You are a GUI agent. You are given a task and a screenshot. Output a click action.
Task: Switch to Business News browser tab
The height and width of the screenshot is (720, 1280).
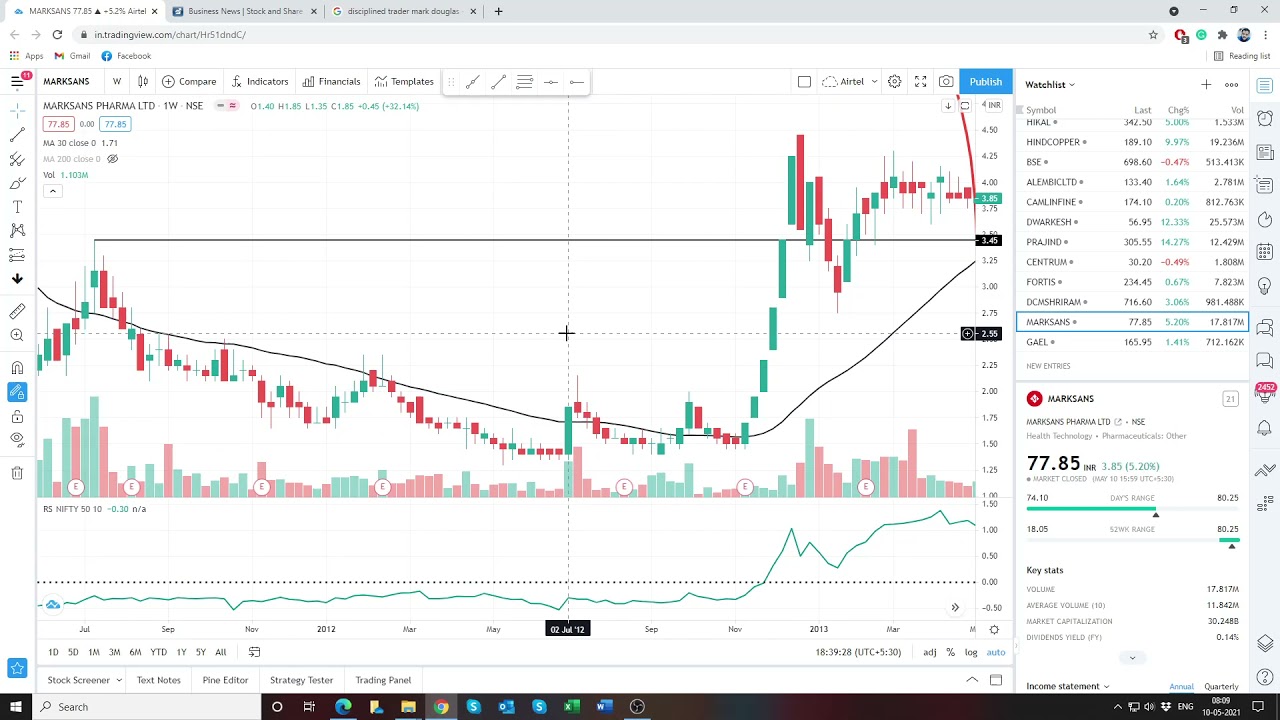pos(243,11)
